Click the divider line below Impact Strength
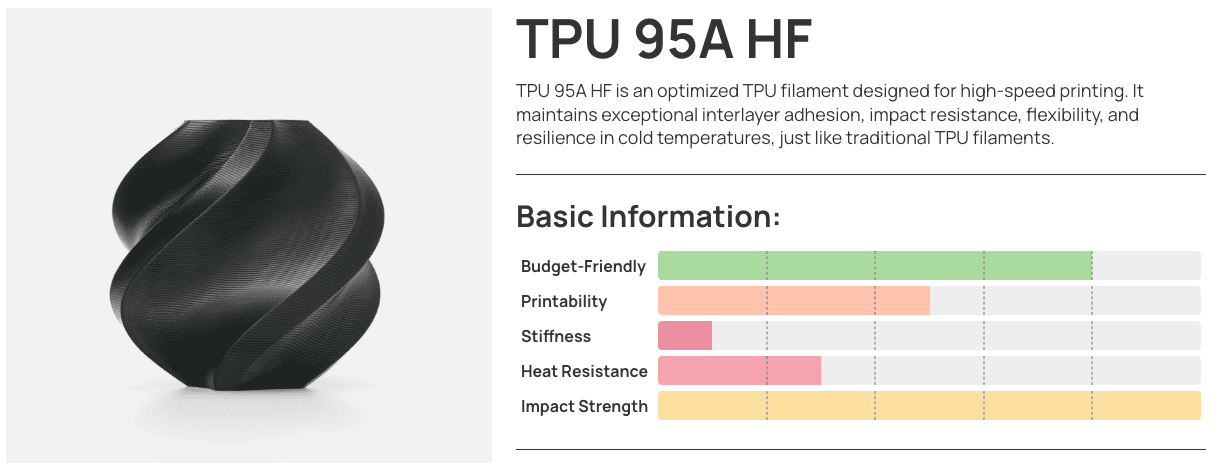This screenshot has width=1215, height=463. point(860,450)
